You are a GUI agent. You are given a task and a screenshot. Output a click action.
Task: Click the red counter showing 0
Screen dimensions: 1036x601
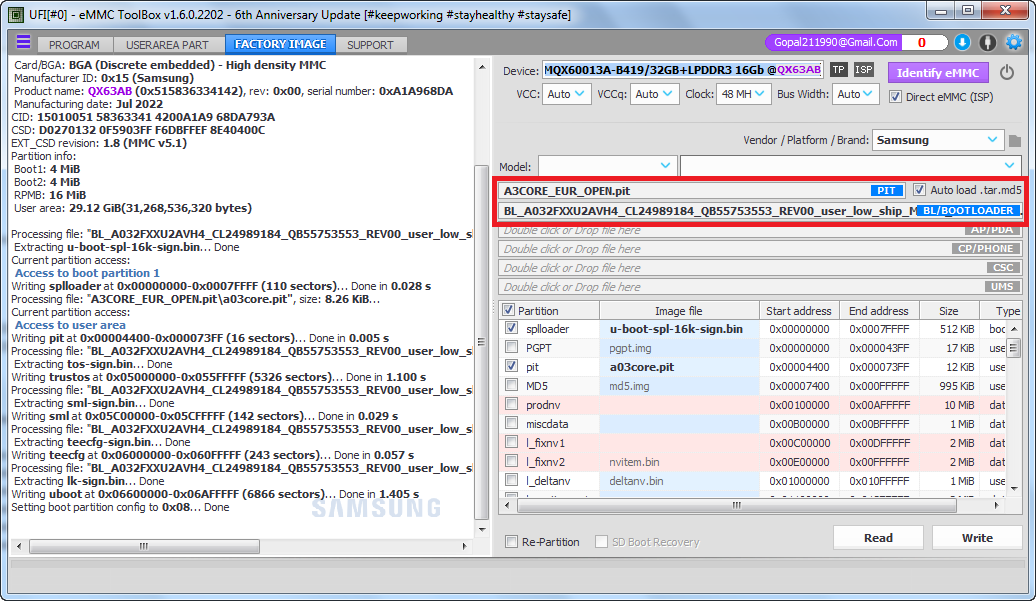922,42
